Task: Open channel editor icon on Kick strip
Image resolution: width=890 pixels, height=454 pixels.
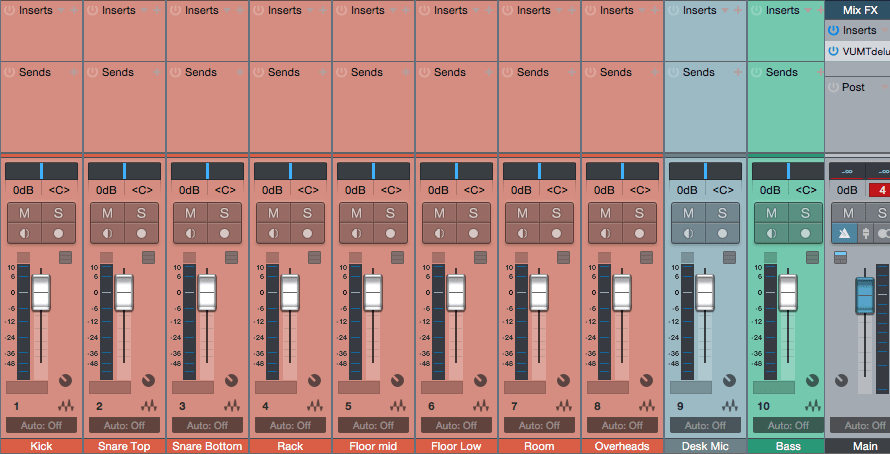Action: [65, 258]
